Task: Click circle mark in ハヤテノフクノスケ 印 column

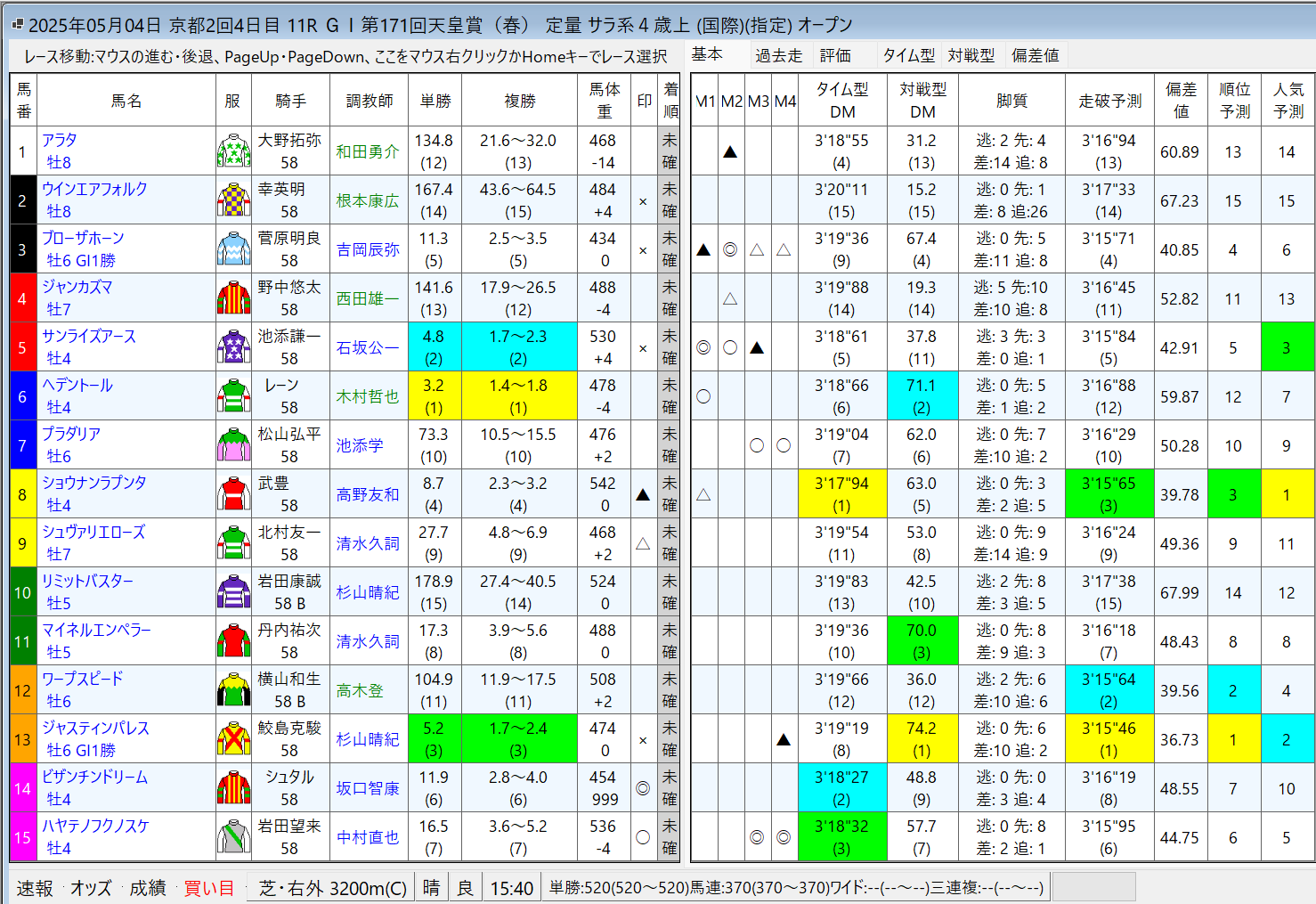Action: click(643, 837)
